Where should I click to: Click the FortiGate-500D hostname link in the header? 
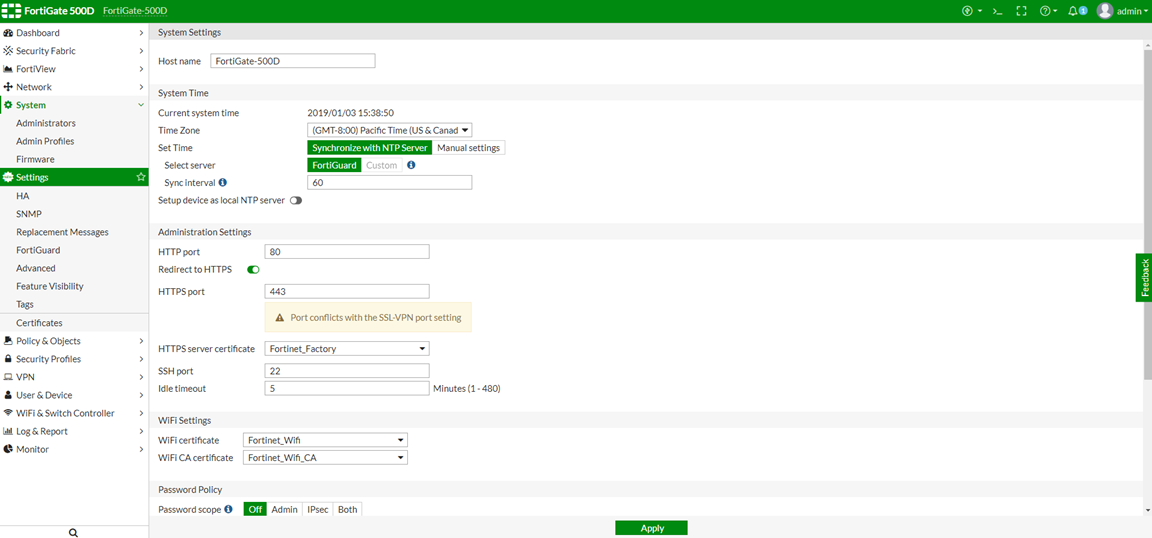coord(134,11)
